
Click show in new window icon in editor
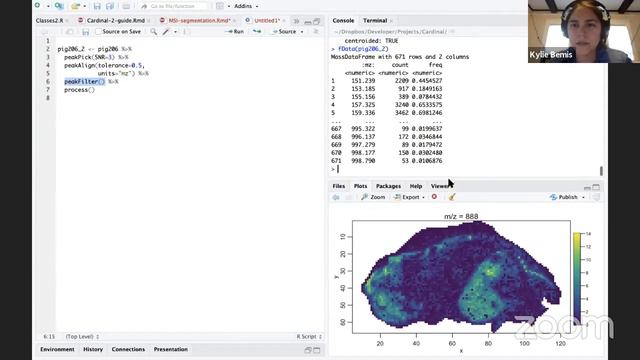coord(70,31)
